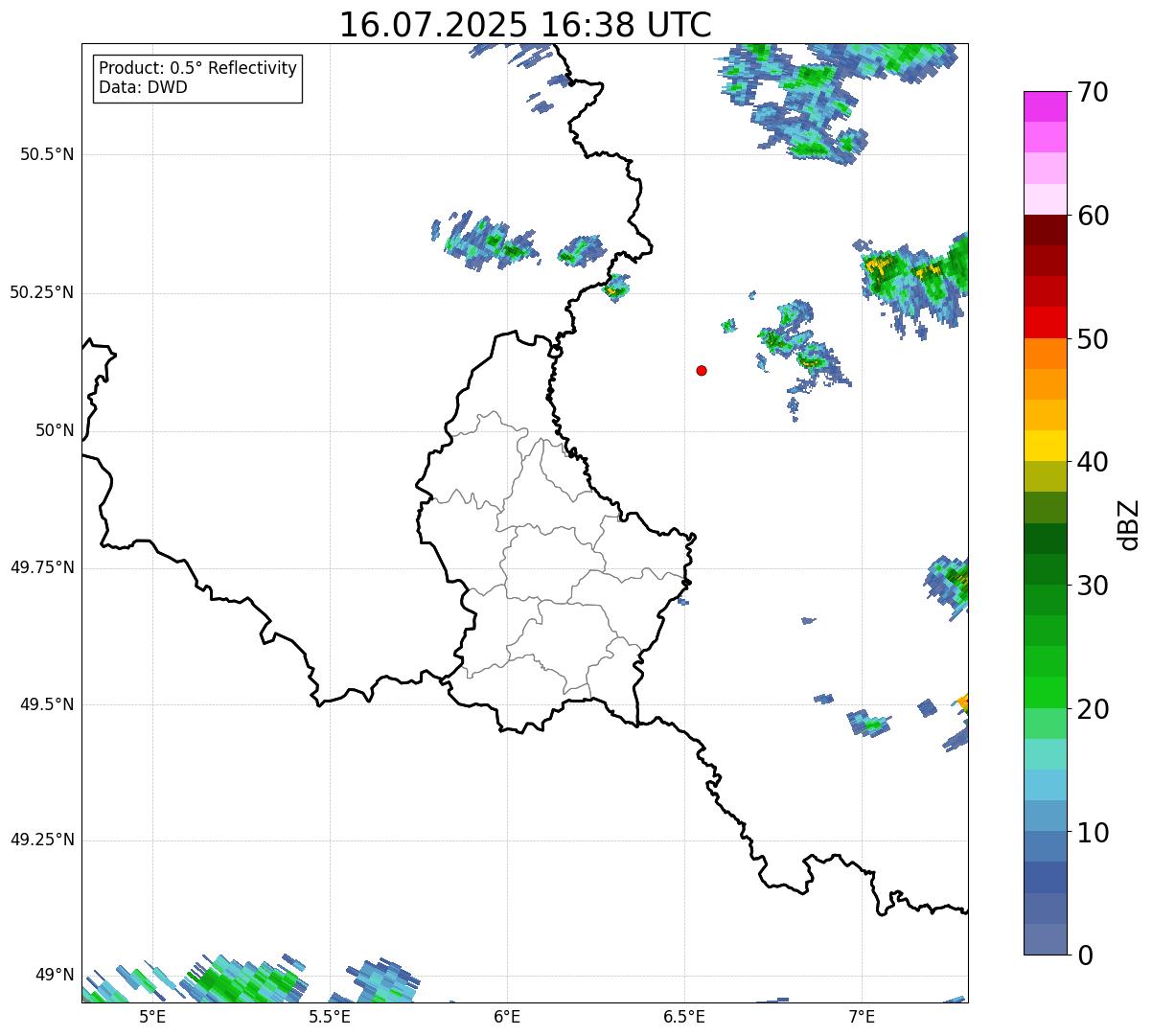Click the longitude label 5.5°E
Screen dimensions: 1152x1036
330,1017
